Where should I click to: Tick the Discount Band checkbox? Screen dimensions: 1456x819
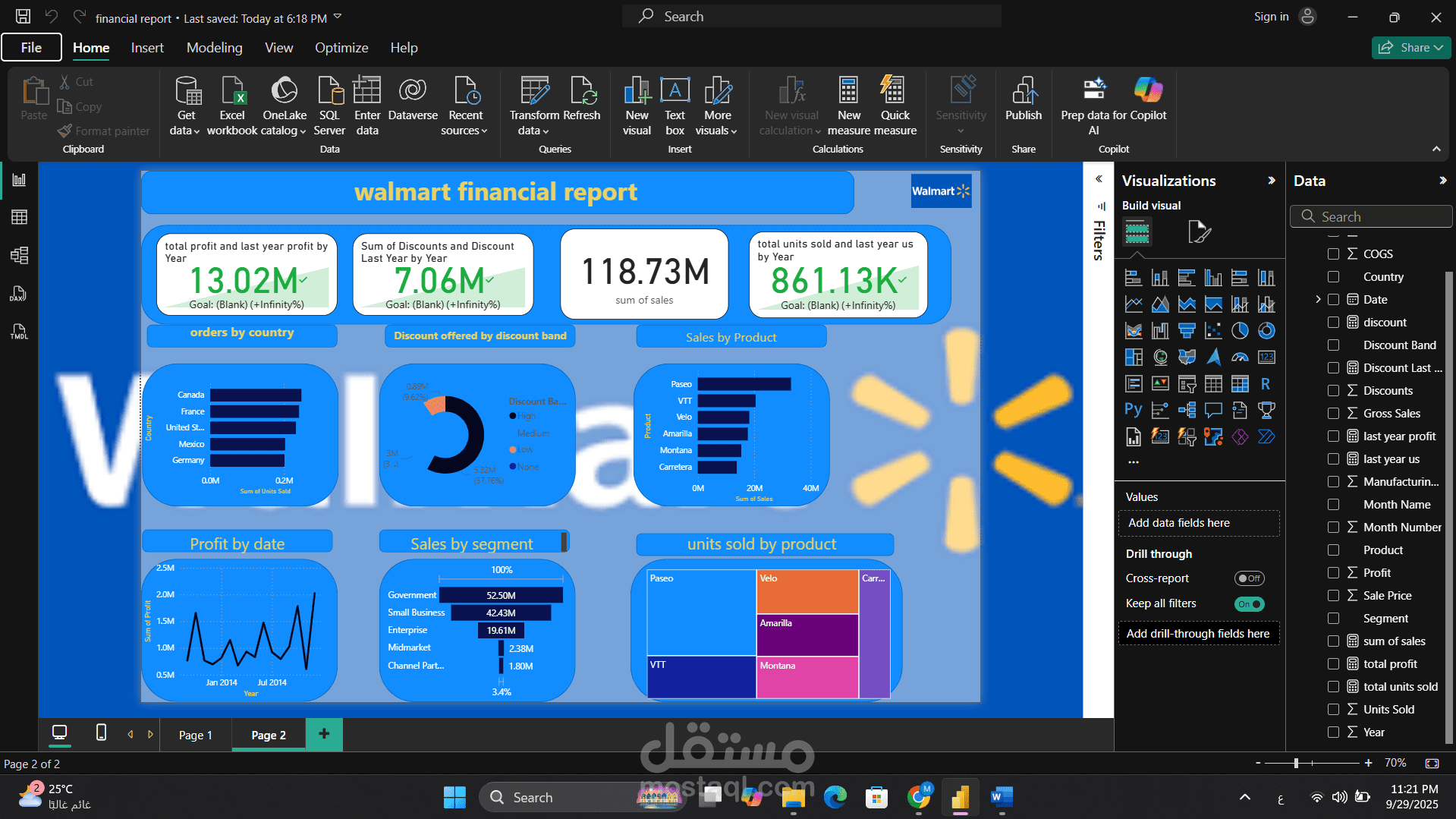pos(1333,345)
